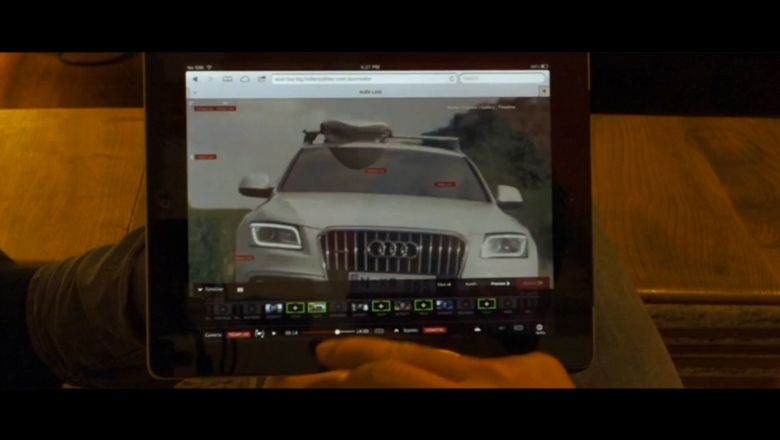Select third green add-clip slot in timeline
Screen dimensions: 780x440
pos(423,305)
